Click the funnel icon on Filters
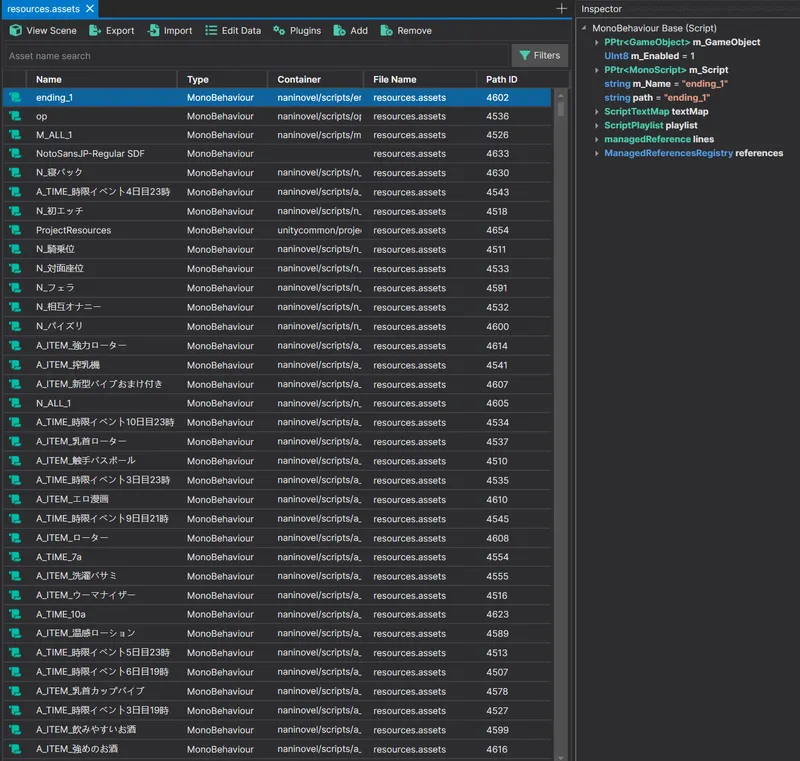This screenshot has width=800, height=761. pos(524,56)
